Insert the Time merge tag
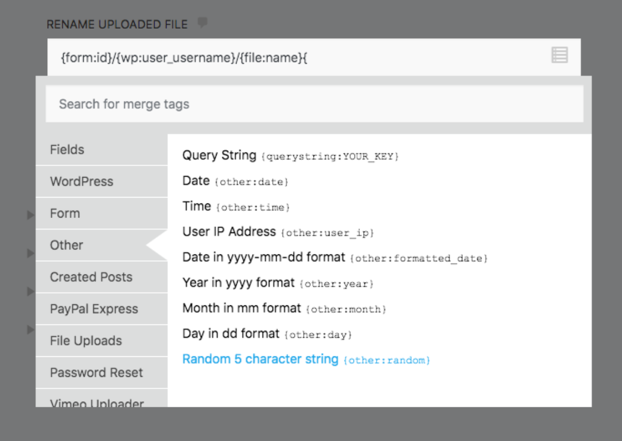Screen dimensions: 622x441 (235, 206)
